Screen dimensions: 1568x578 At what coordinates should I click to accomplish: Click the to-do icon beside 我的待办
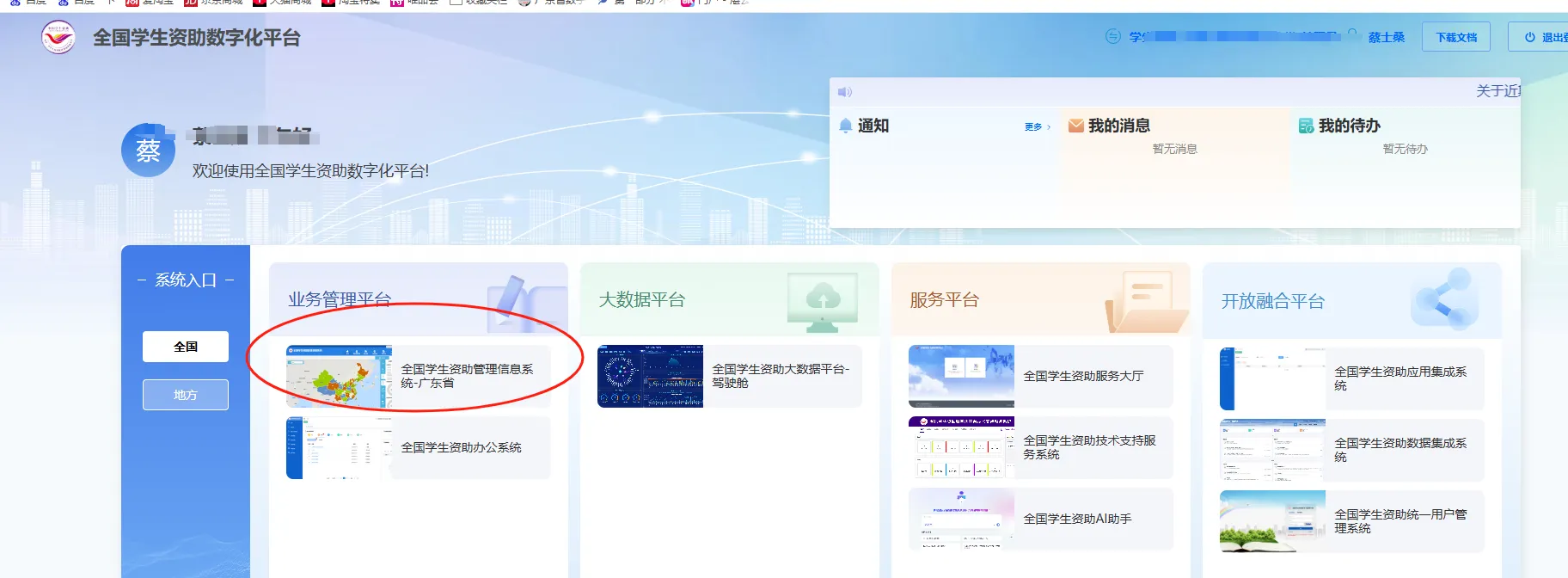tap(1306, 126)
